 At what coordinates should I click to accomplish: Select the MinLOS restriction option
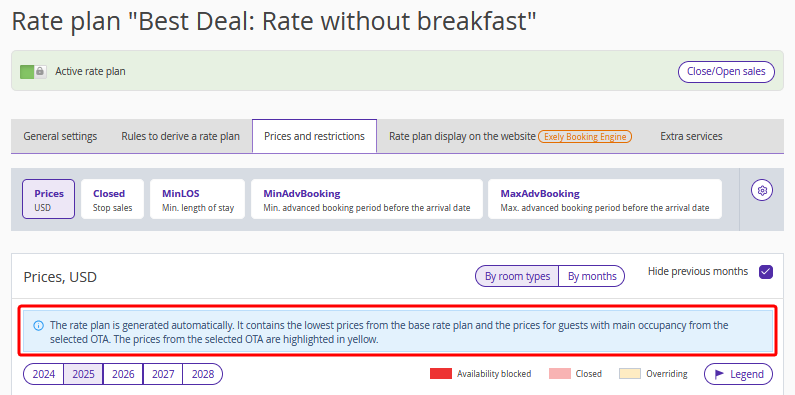[x=198, y=199]
